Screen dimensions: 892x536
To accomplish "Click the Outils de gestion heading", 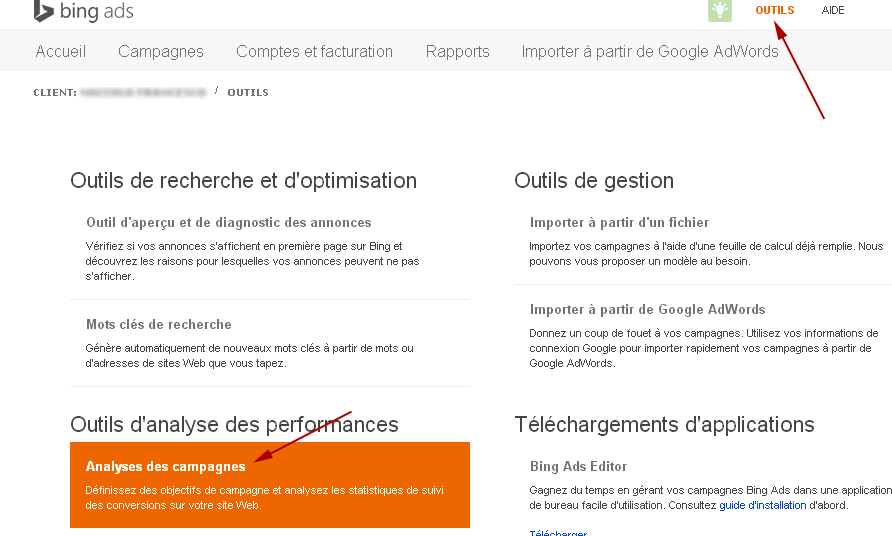I will click(x=594, y=180).
